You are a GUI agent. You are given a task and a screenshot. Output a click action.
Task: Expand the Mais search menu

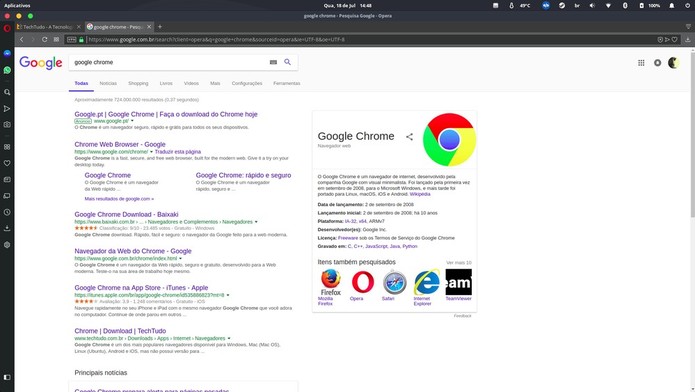(215, 83)
